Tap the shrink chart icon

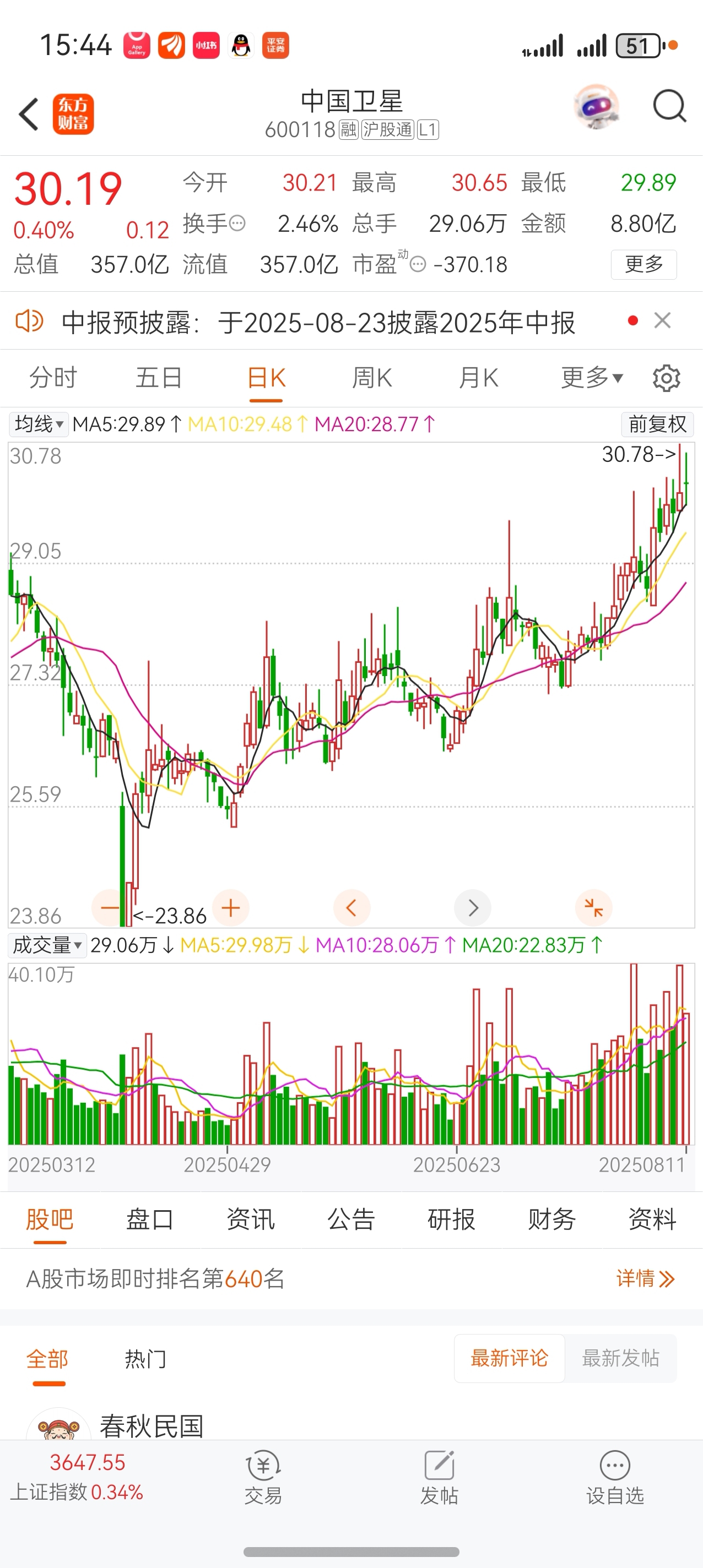tap(593, 907)
